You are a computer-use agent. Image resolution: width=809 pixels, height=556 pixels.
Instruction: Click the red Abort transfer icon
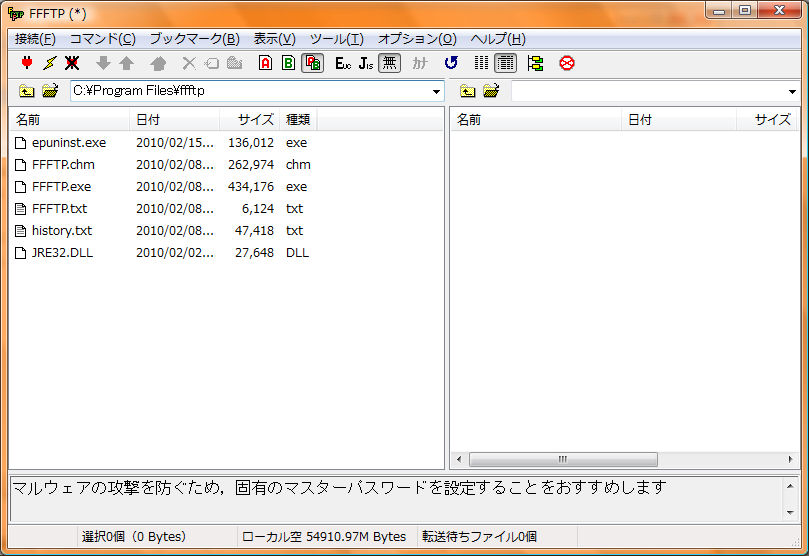click(x=567, y=63)
